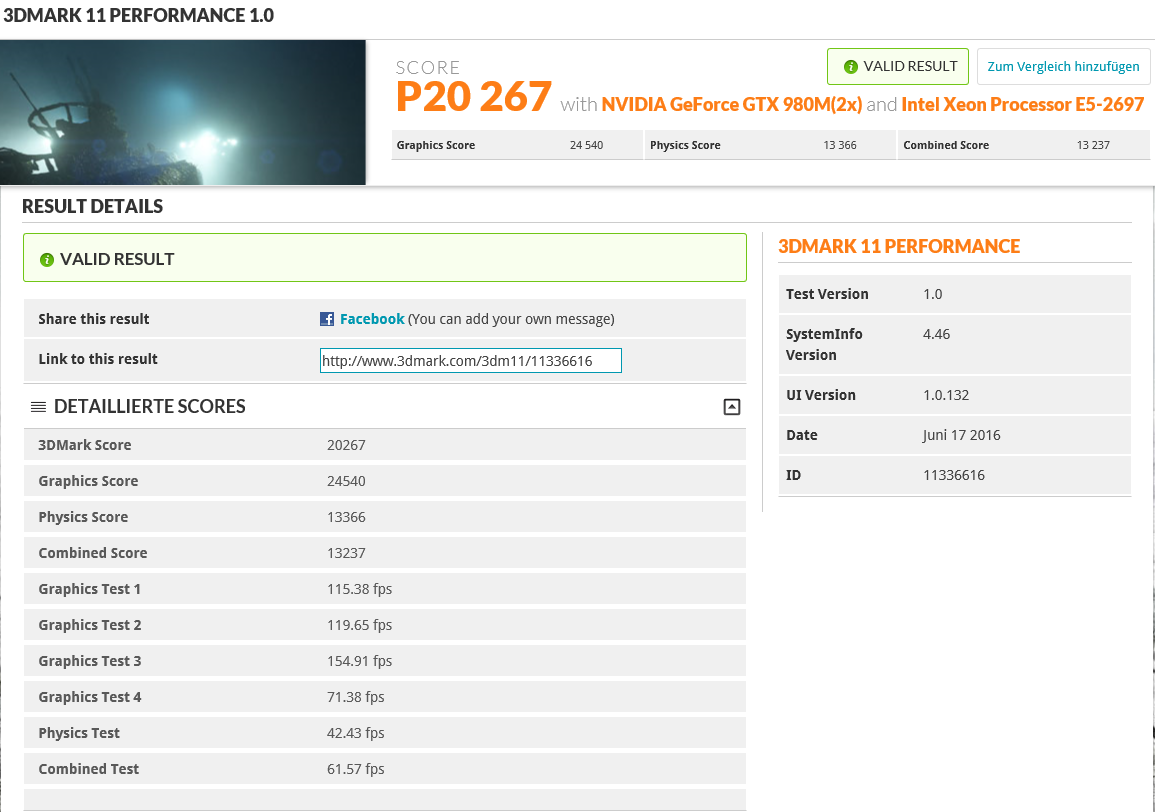Click the Graphics Score value 24540
This screenshot has height=812, width=1155.
tap(346, 481)
